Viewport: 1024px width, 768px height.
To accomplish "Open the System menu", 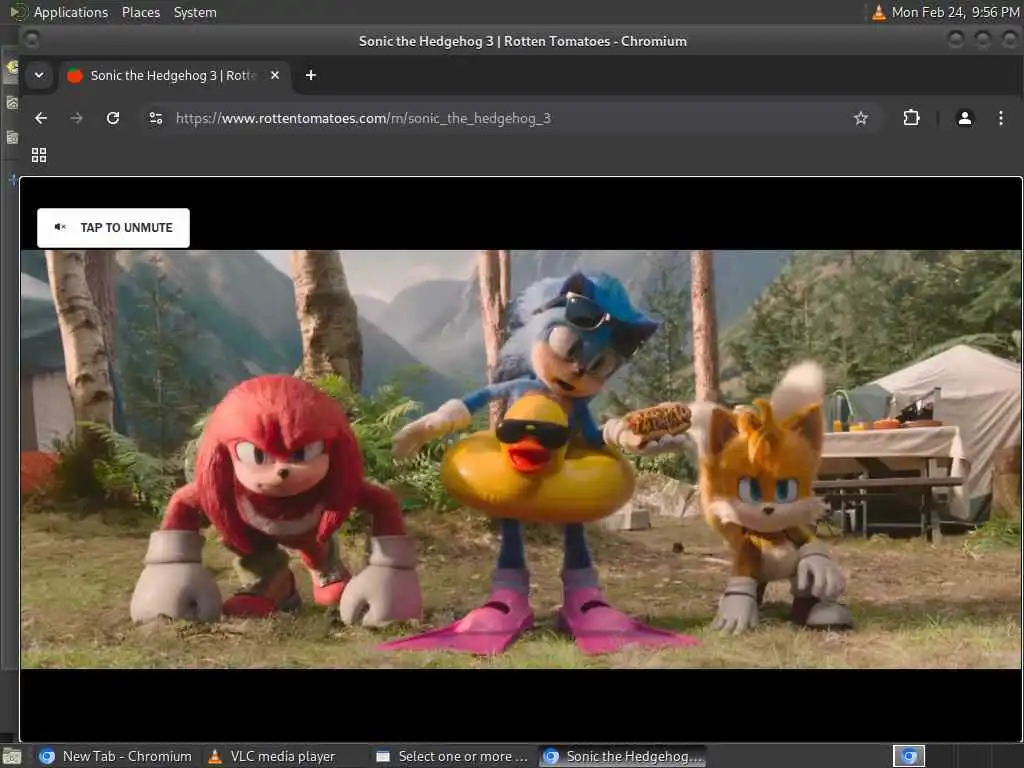I will 195,12.
